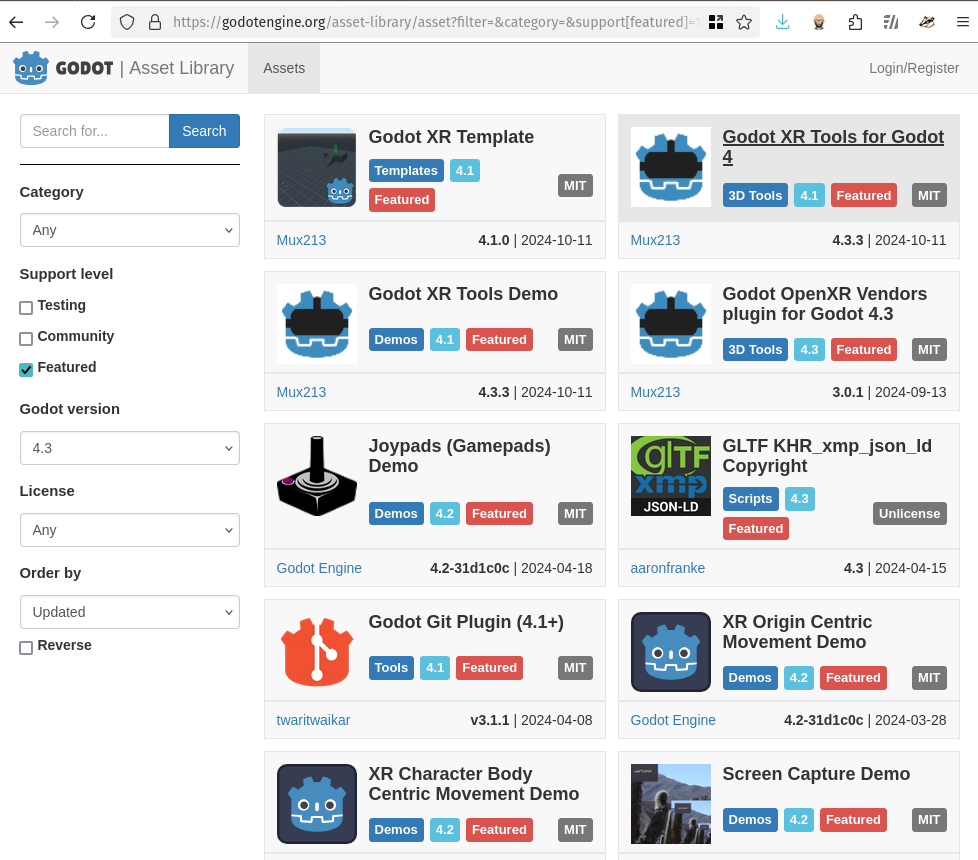Screen dimensions: 978x860
Task: Toggle the Reverse order checkbox
Action: click(x=26, y=648)
